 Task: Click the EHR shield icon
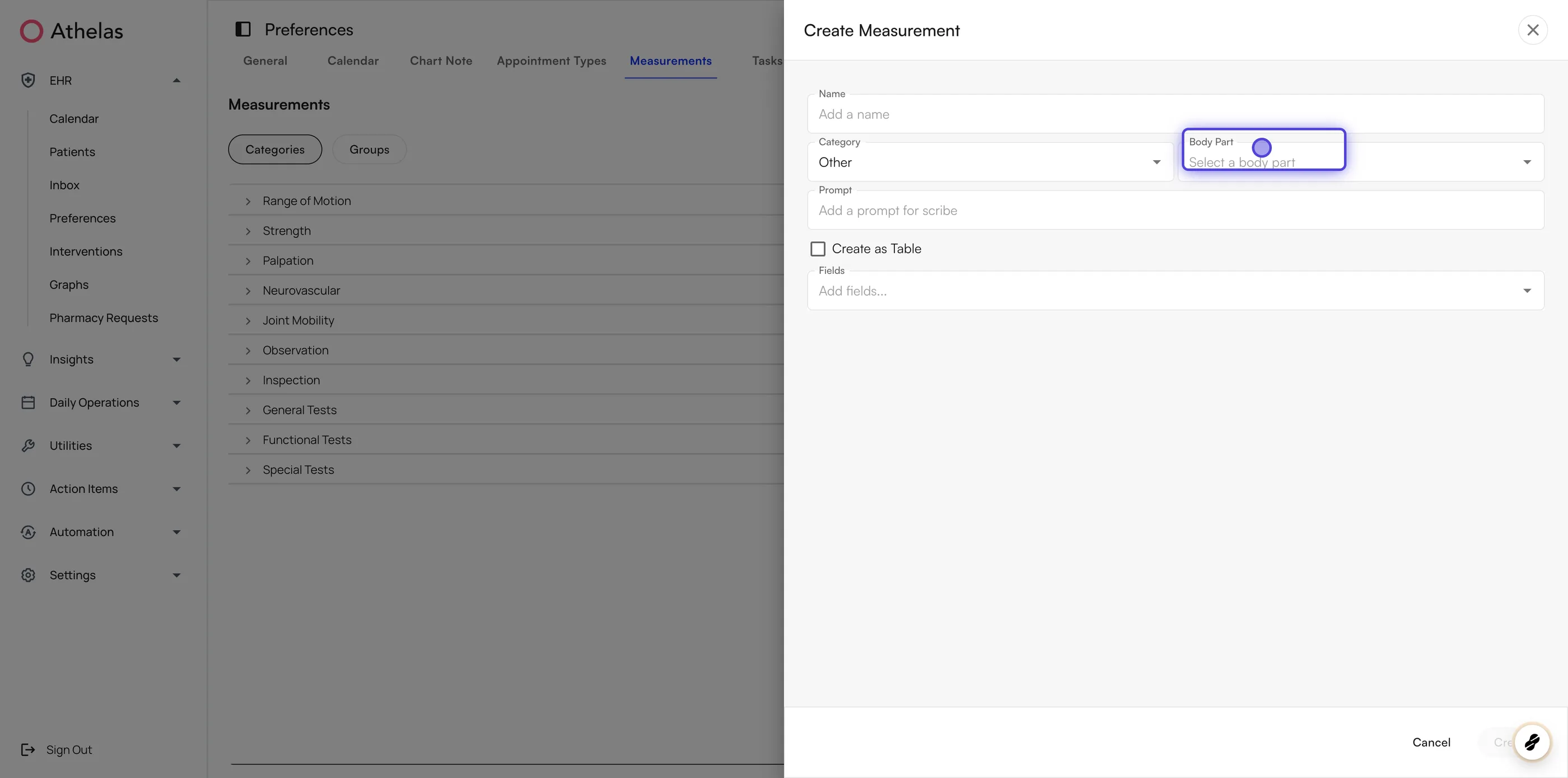[x=28, y=80]
